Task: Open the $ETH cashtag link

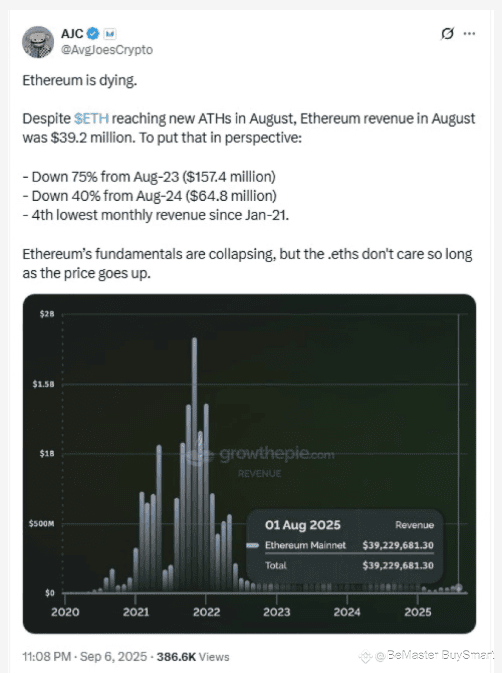Action: [91, 118]
